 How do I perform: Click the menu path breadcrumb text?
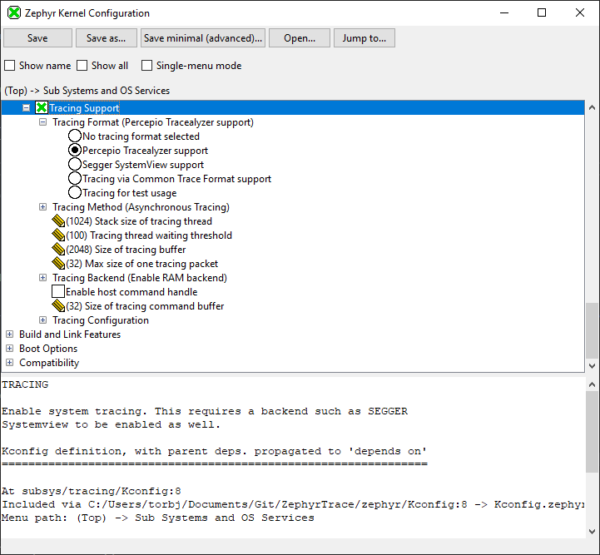click(87, 90)
